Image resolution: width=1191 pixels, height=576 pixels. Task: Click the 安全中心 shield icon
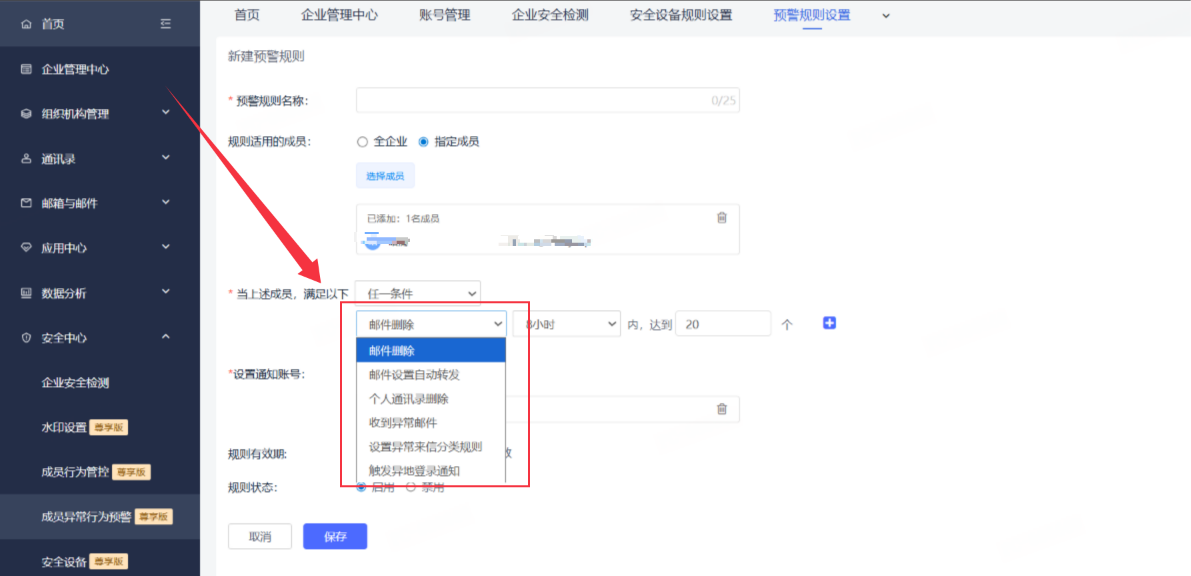pos(27,337)
